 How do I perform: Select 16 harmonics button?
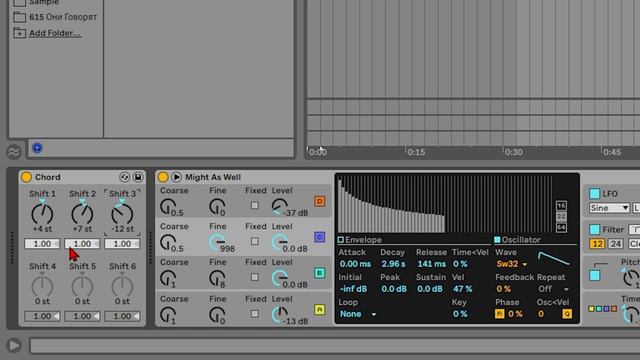click(561, 205)
